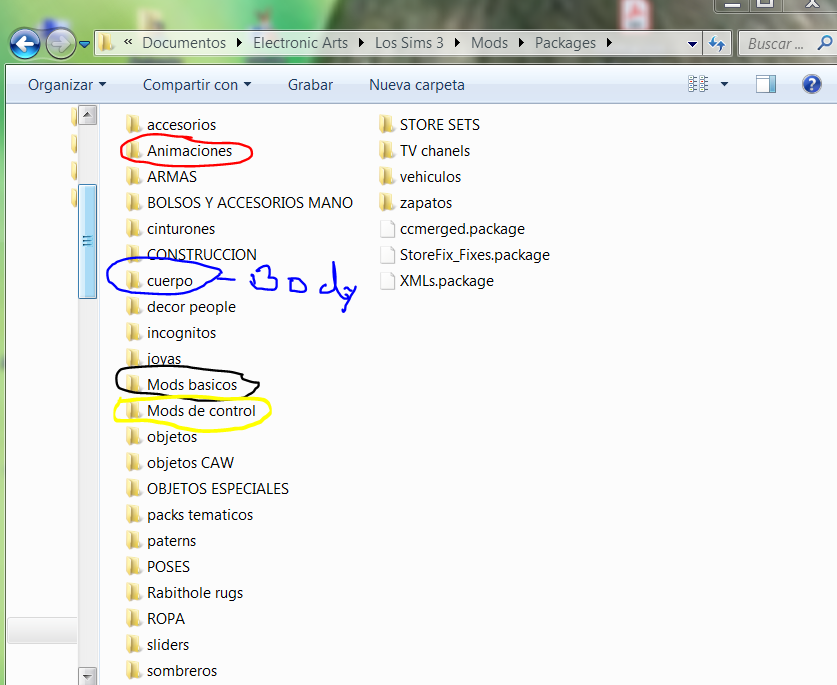Viewport: 837px width, 685px height.
Task: Select the vehiculos folder name
Action: (x=430, y=177)
